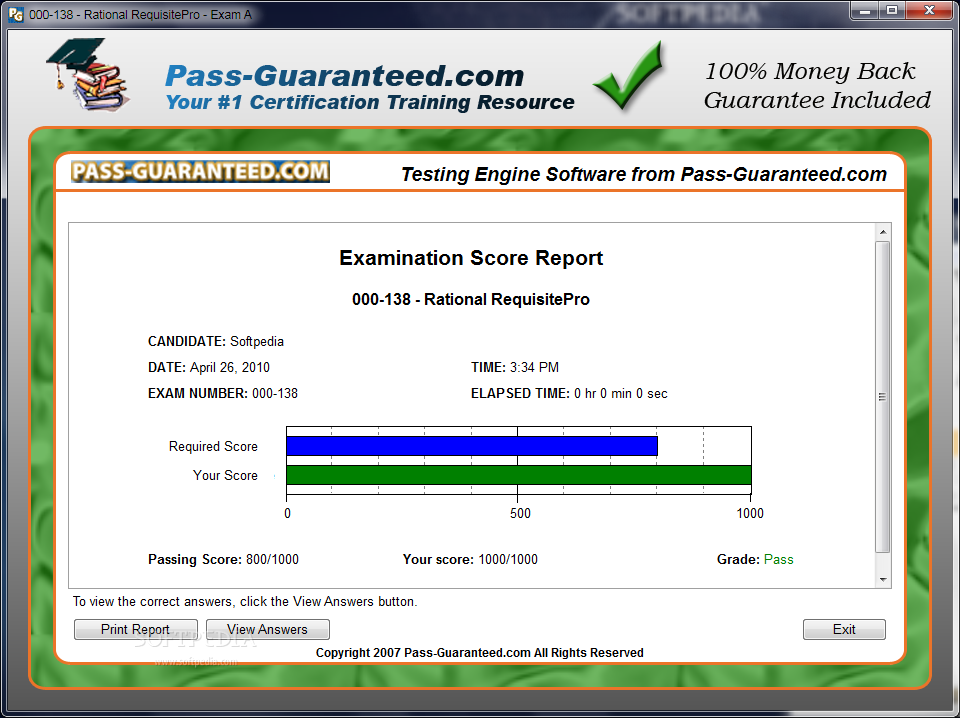
Task: Click the 'Grade: Pass' result
Action: pyautogui.click(x=755, y=559)
